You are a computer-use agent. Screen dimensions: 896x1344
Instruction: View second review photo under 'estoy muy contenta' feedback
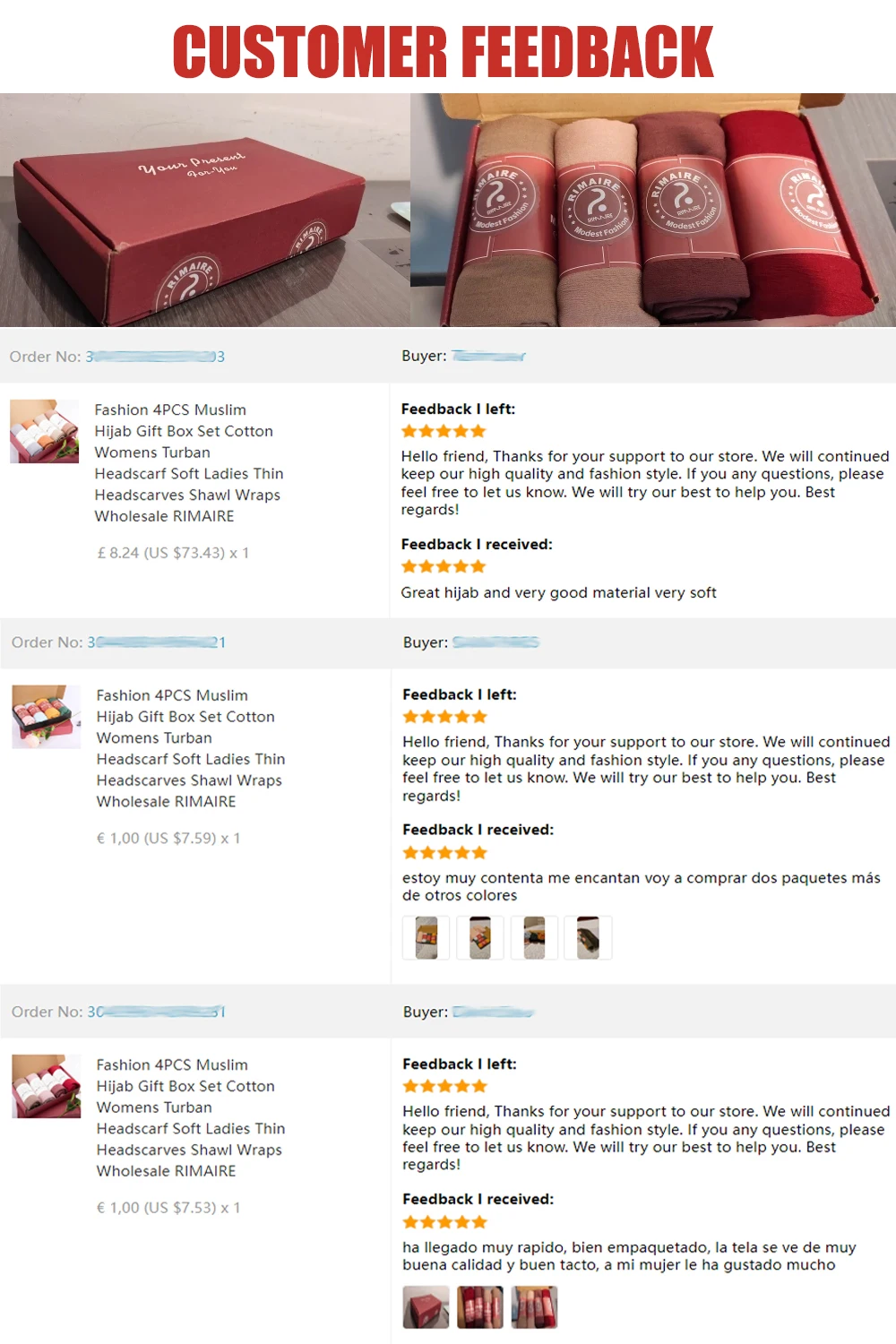pos(480,938)
